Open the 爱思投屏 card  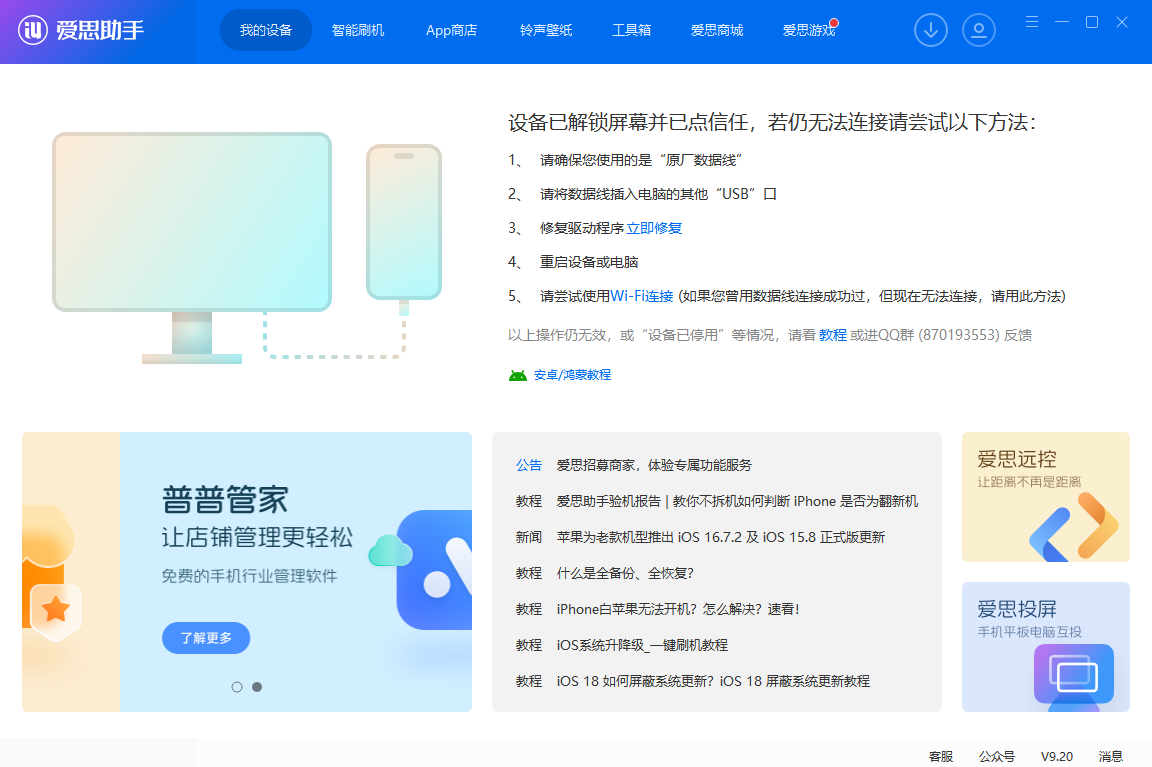[x=1045, y=647]
